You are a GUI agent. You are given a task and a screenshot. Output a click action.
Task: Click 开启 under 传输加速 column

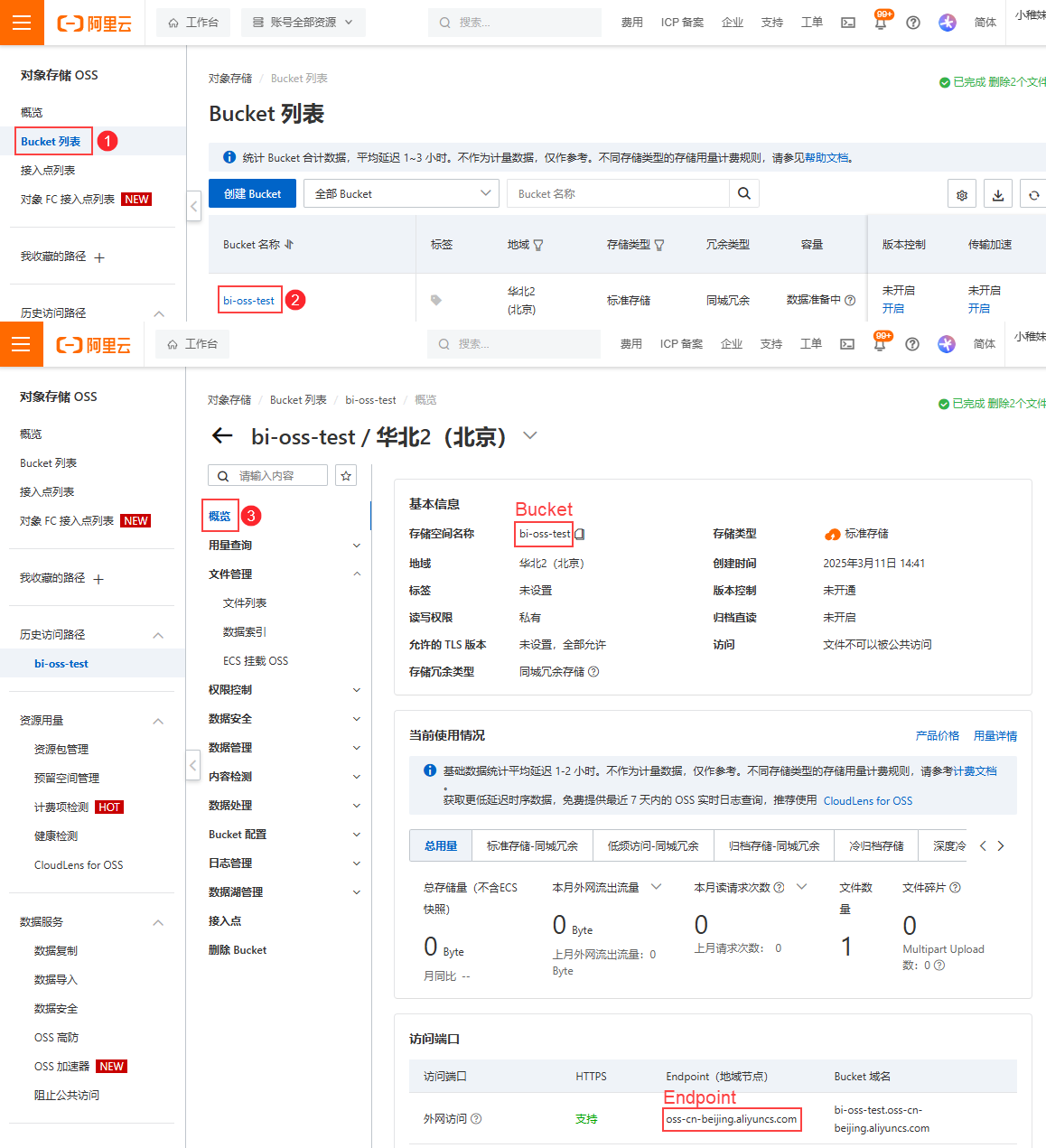pos(979,309)
